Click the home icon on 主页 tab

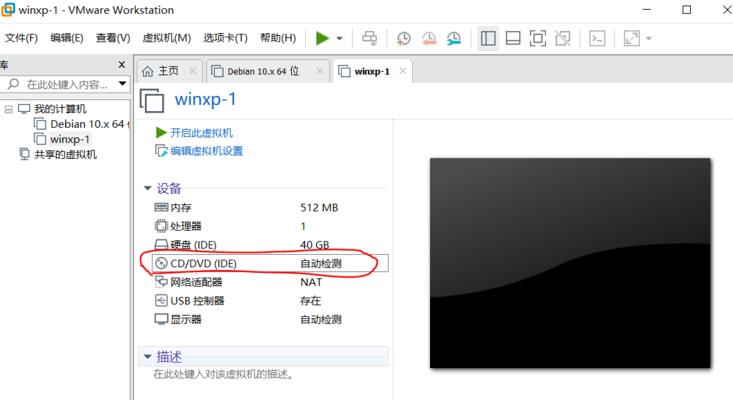point(148,71)
